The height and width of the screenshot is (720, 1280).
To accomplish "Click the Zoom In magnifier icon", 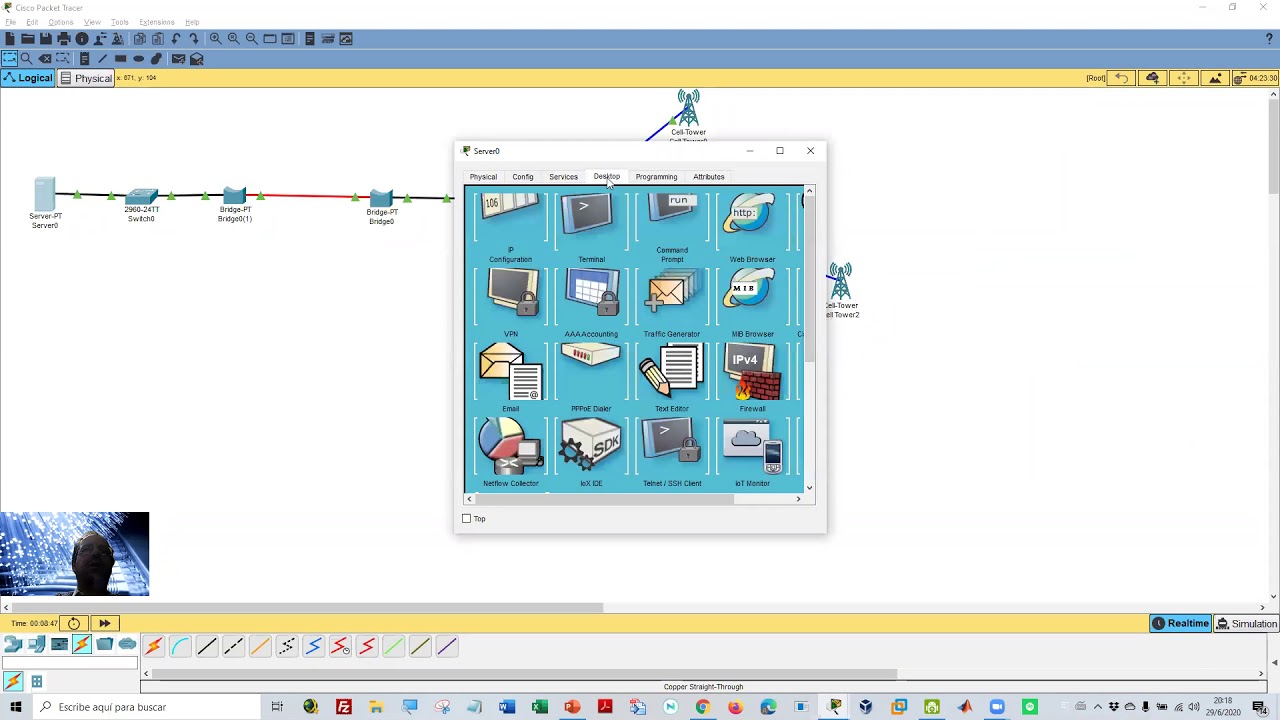I will 215,39.
